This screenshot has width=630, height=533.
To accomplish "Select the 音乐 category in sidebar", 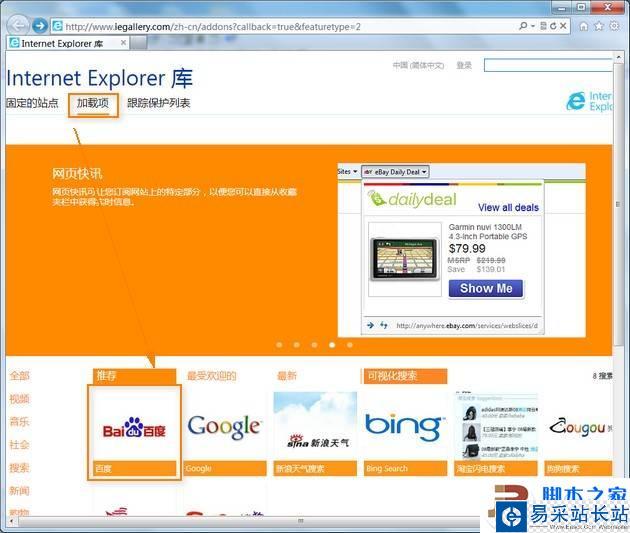I will coord(19,422).
